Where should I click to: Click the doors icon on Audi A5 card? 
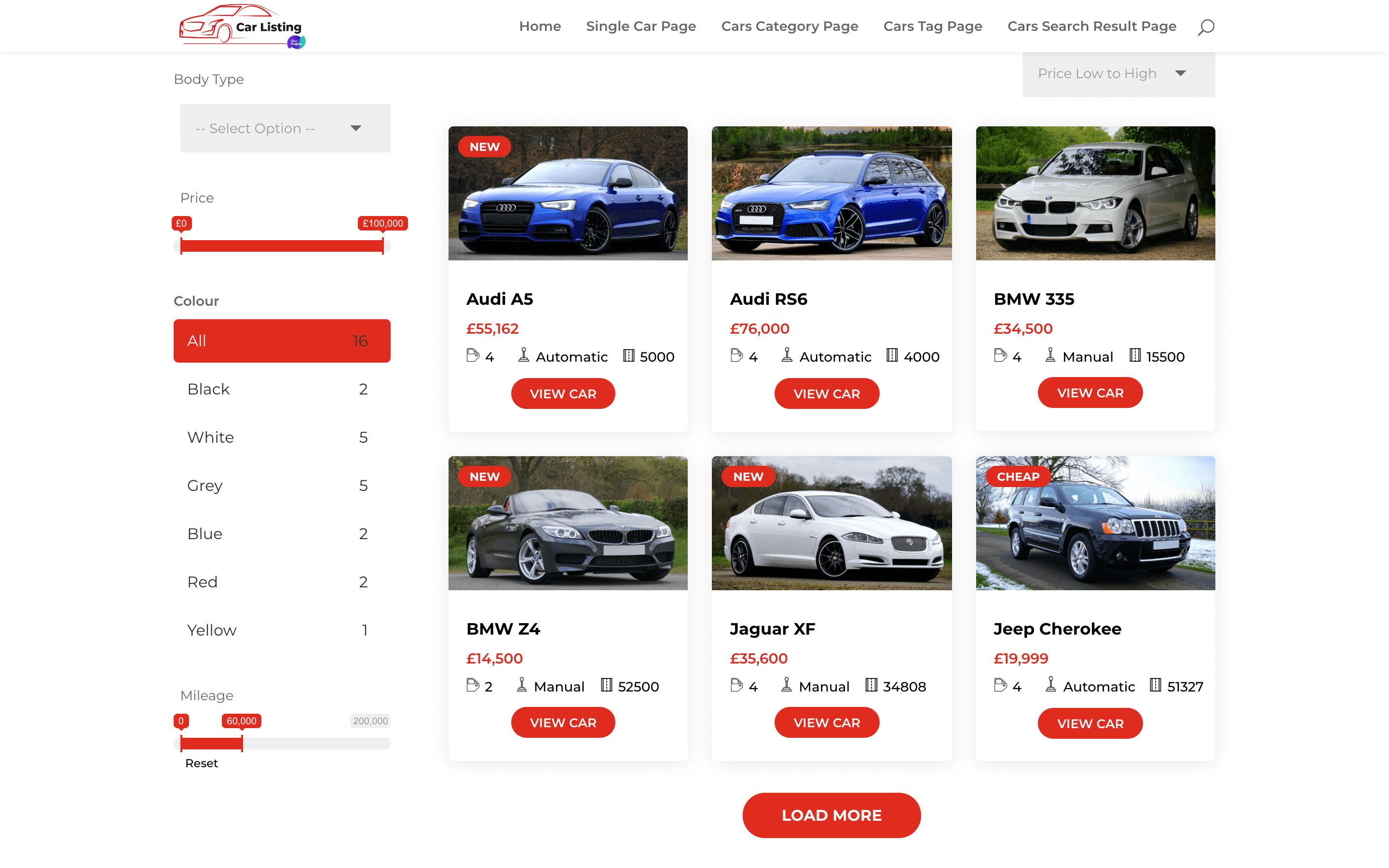tap(472, 355)
